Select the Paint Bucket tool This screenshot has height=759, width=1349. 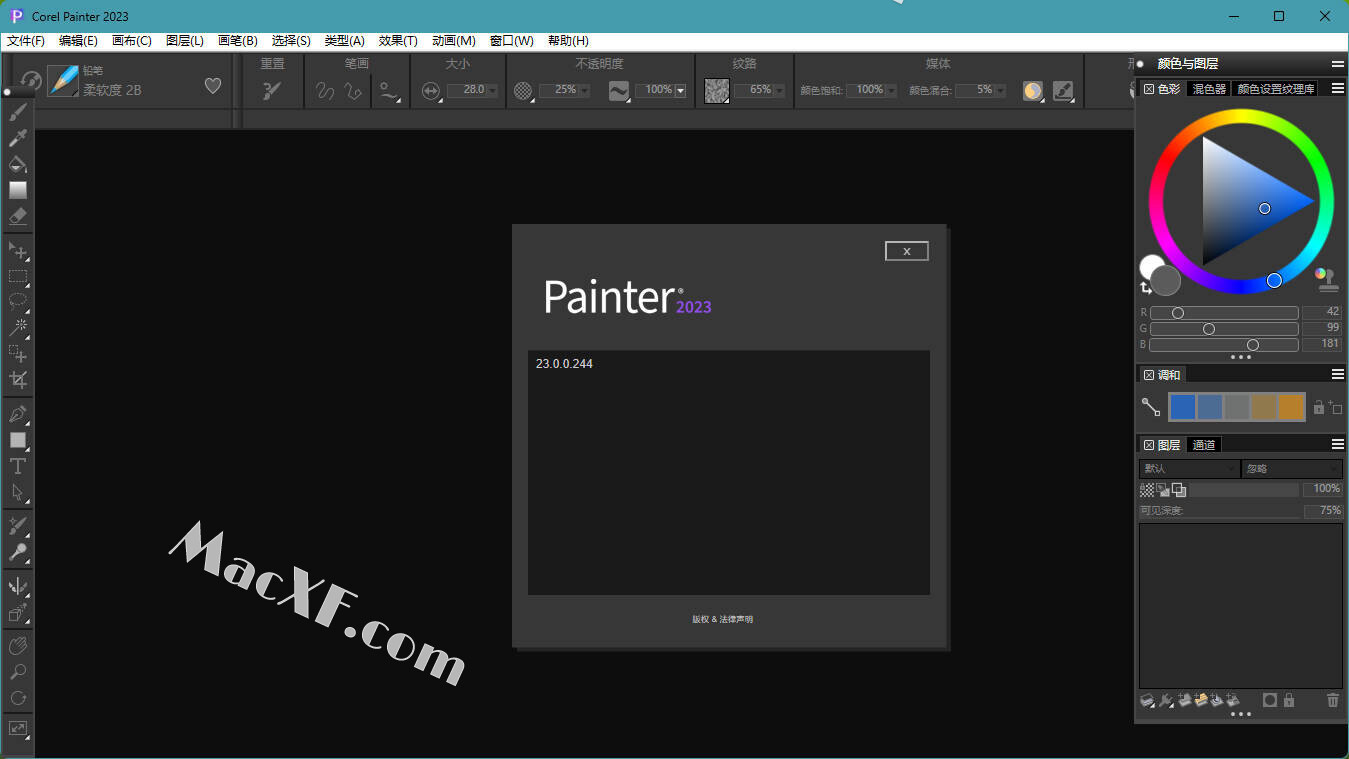[x=18, y=164]
